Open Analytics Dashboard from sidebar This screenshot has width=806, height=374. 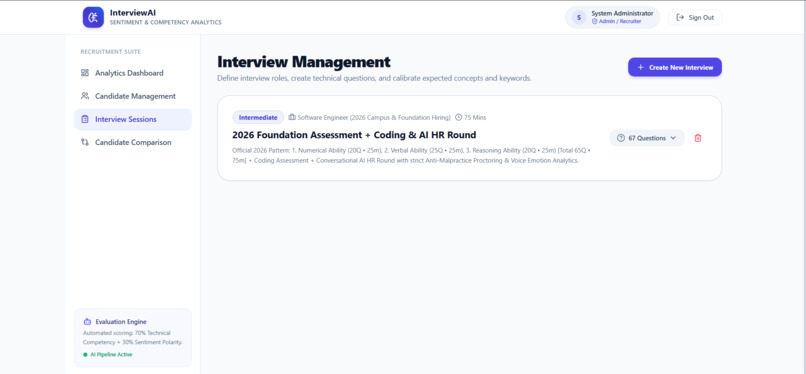(x=133, y=73)
